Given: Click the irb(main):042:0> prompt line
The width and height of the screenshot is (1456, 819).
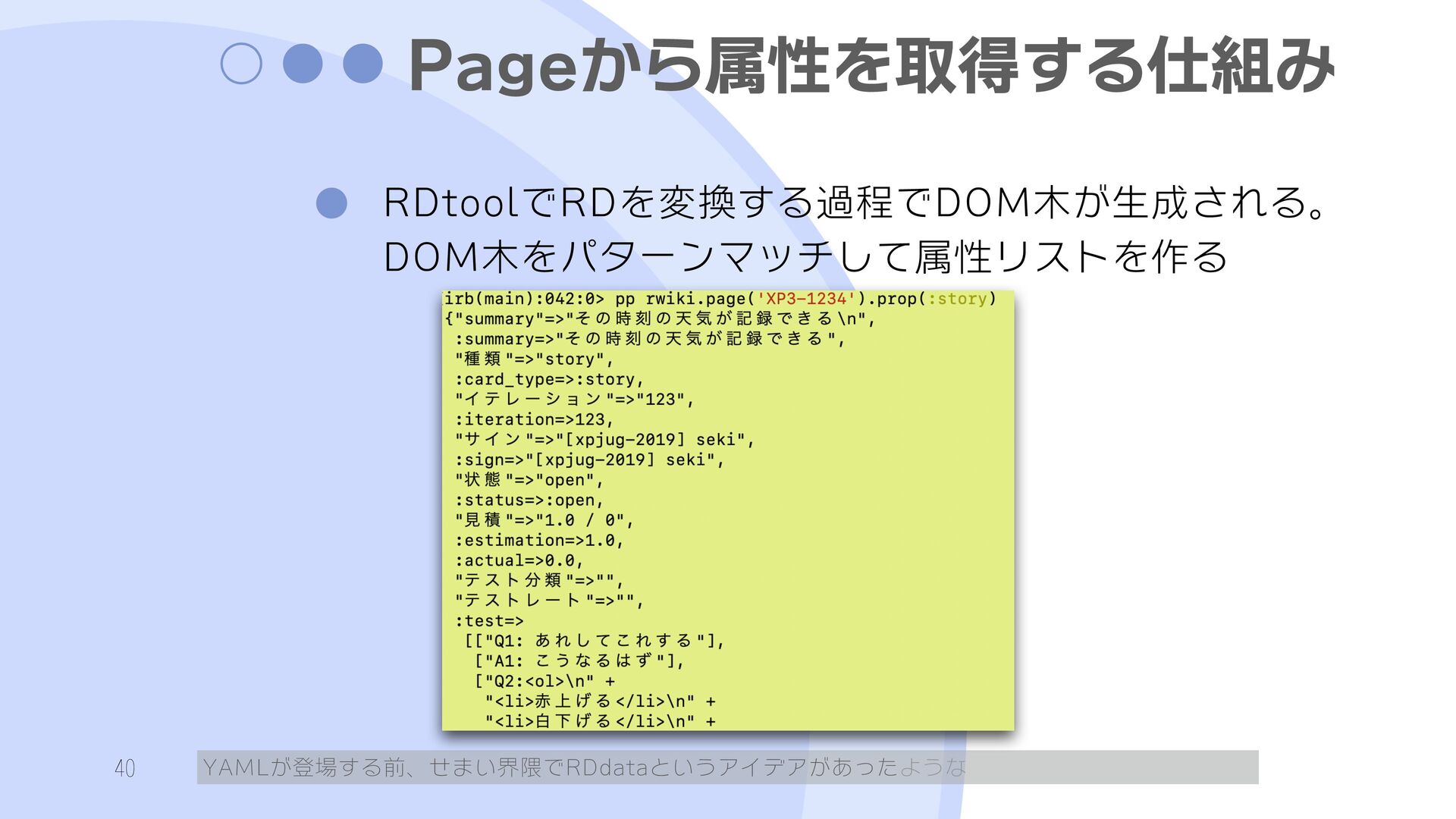Looking at the screenshot, I should [523, 299].
